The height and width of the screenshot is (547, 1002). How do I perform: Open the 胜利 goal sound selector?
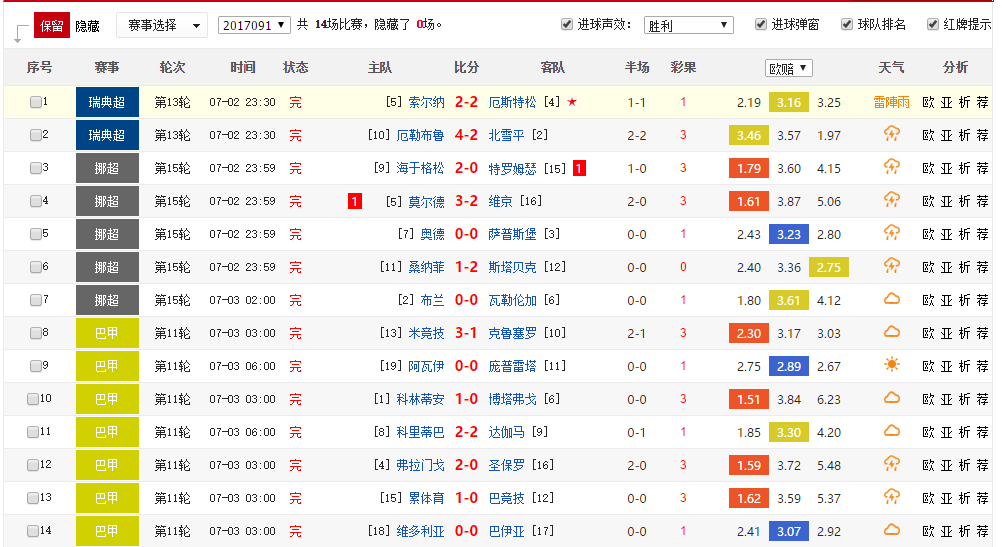pos(688,25)
